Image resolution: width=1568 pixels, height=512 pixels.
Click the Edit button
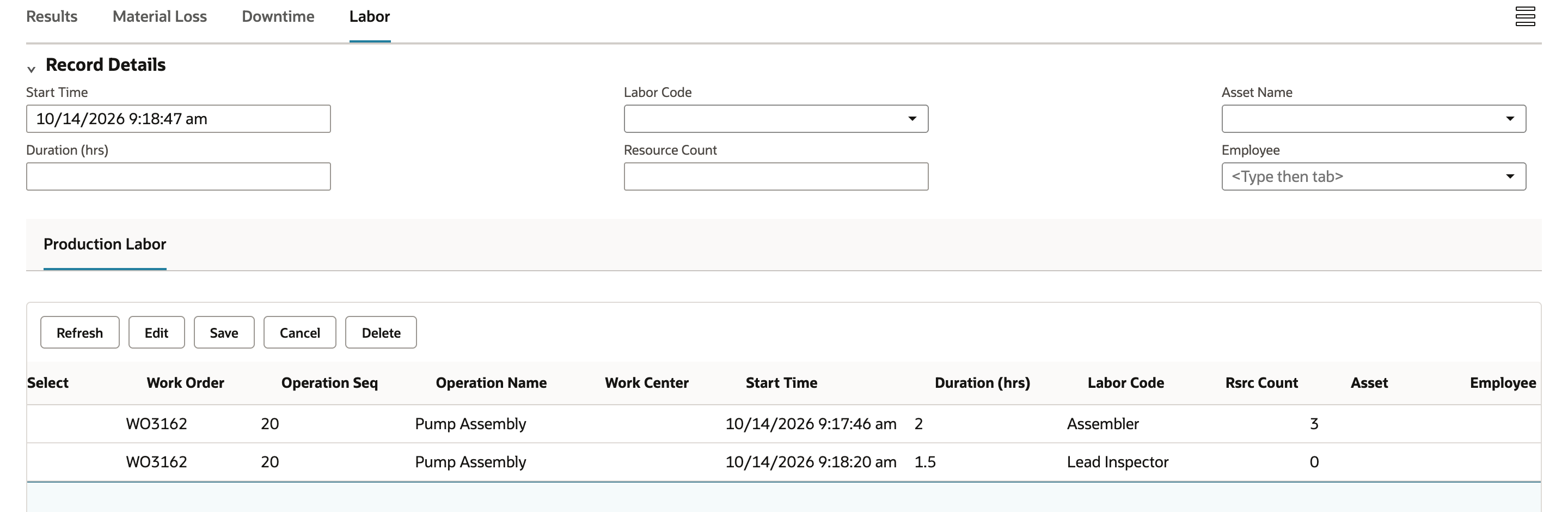[156, 332]
